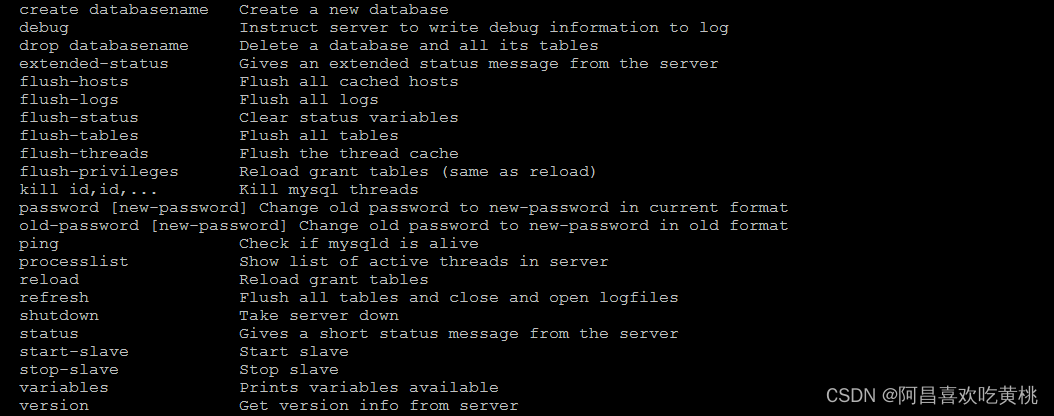The image size is (1054, 416).
Task: Click on 'flush-threads' command
Action: tap(83, 153)
